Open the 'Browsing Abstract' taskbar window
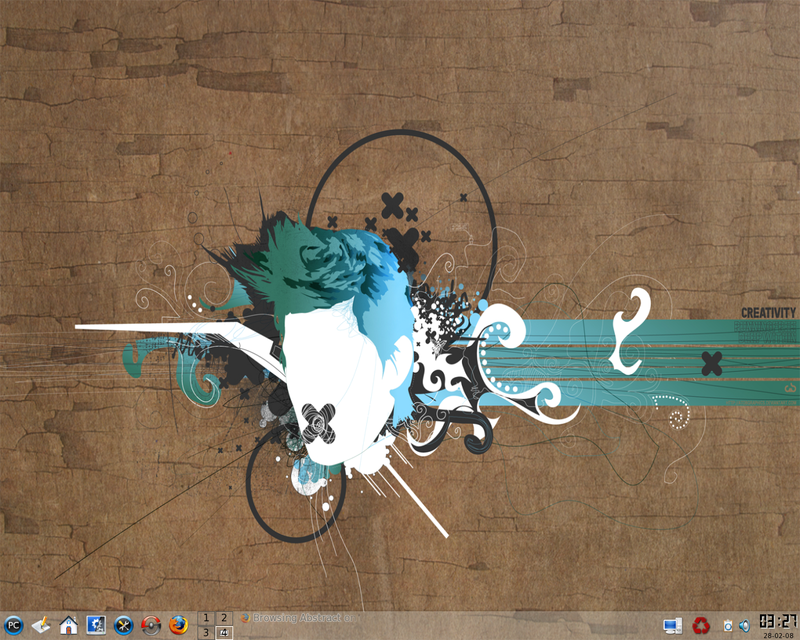Screen dimensions: 800x640 tap(300, 618)
